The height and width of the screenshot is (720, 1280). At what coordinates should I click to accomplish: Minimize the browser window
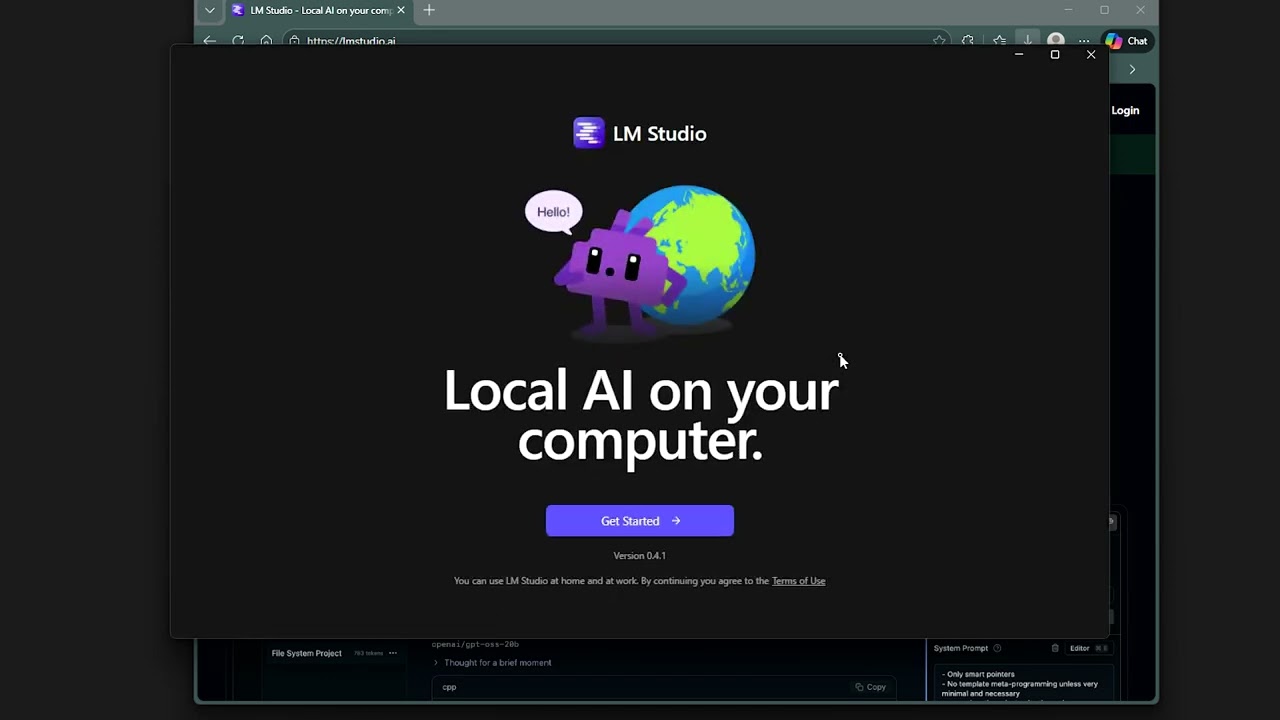click(1068, 10)
